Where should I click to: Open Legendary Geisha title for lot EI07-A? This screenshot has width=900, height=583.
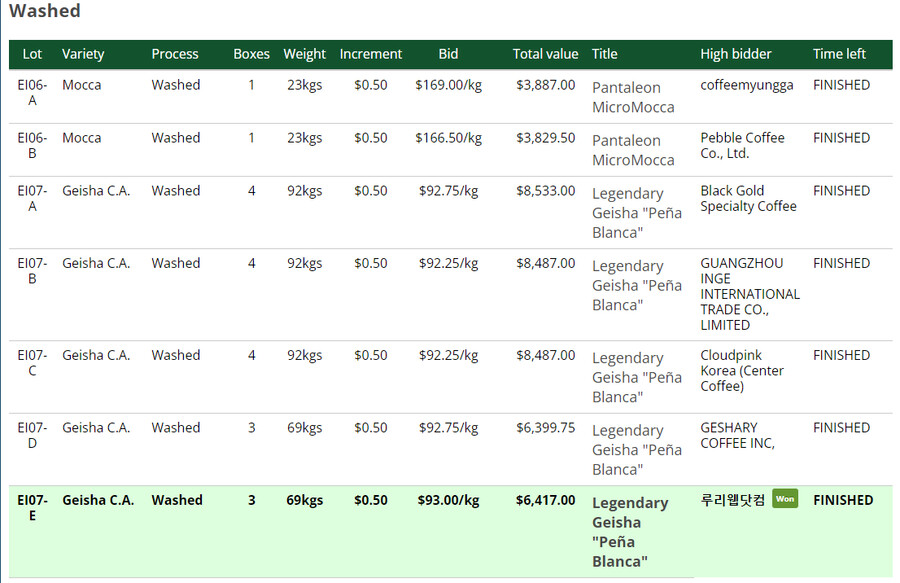[636, 212]
